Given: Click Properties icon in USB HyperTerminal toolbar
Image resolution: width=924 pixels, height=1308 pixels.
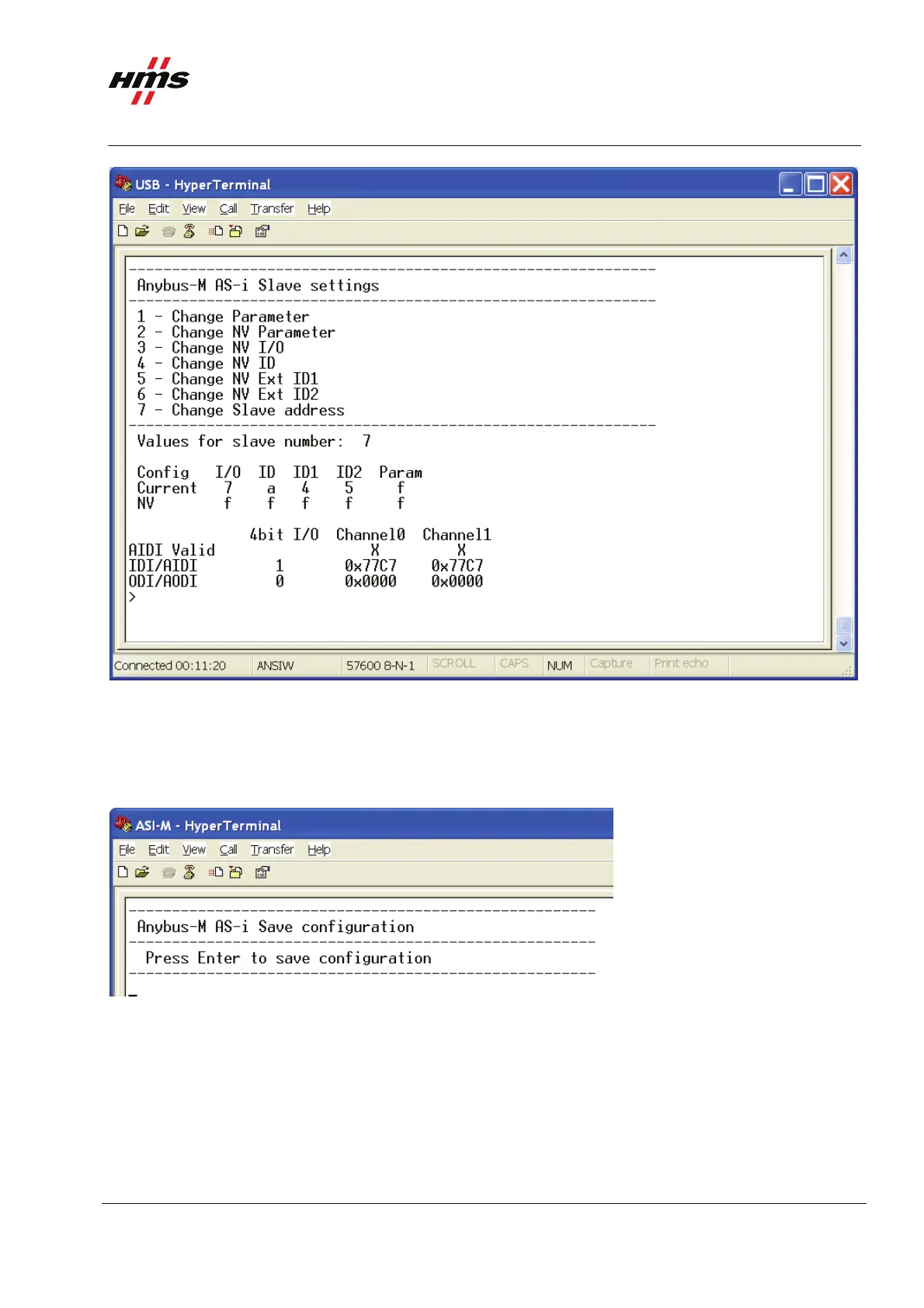Looking at the screenshot, I should 262,231.
